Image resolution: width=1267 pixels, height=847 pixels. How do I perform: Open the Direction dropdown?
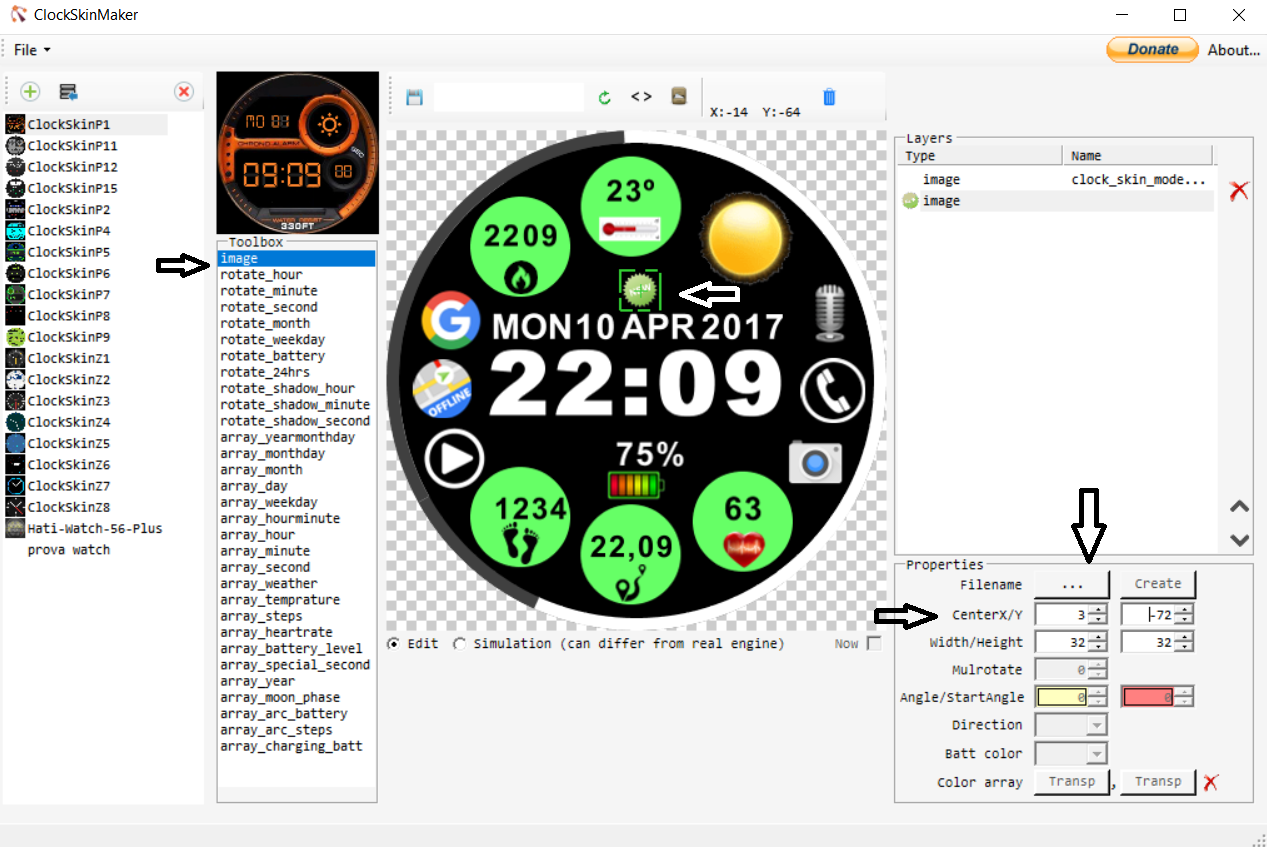click(1071, 725)
